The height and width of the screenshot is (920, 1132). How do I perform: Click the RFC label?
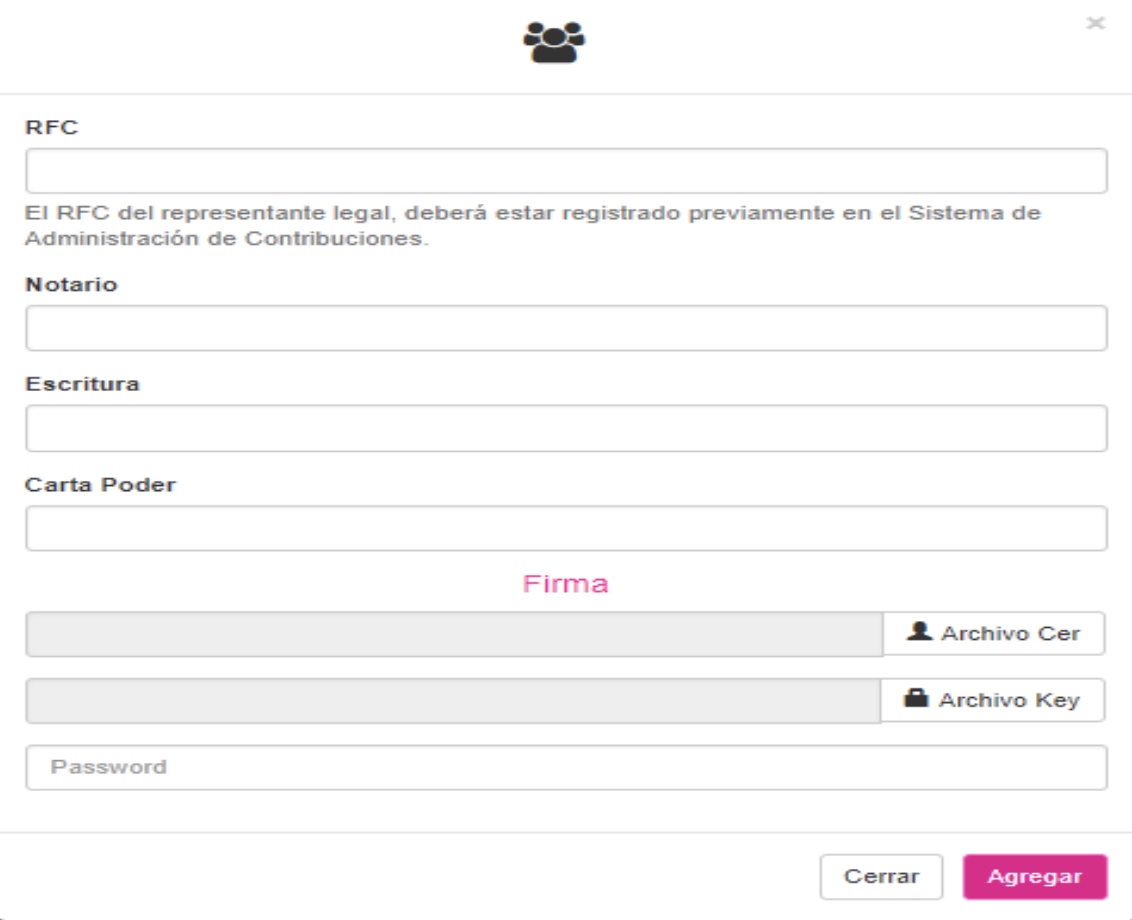point(51,127)
